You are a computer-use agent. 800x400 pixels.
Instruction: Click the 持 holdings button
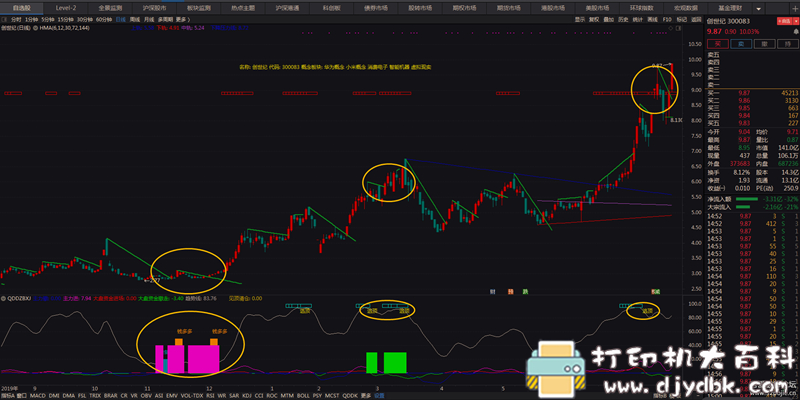[x=787, y=44]
